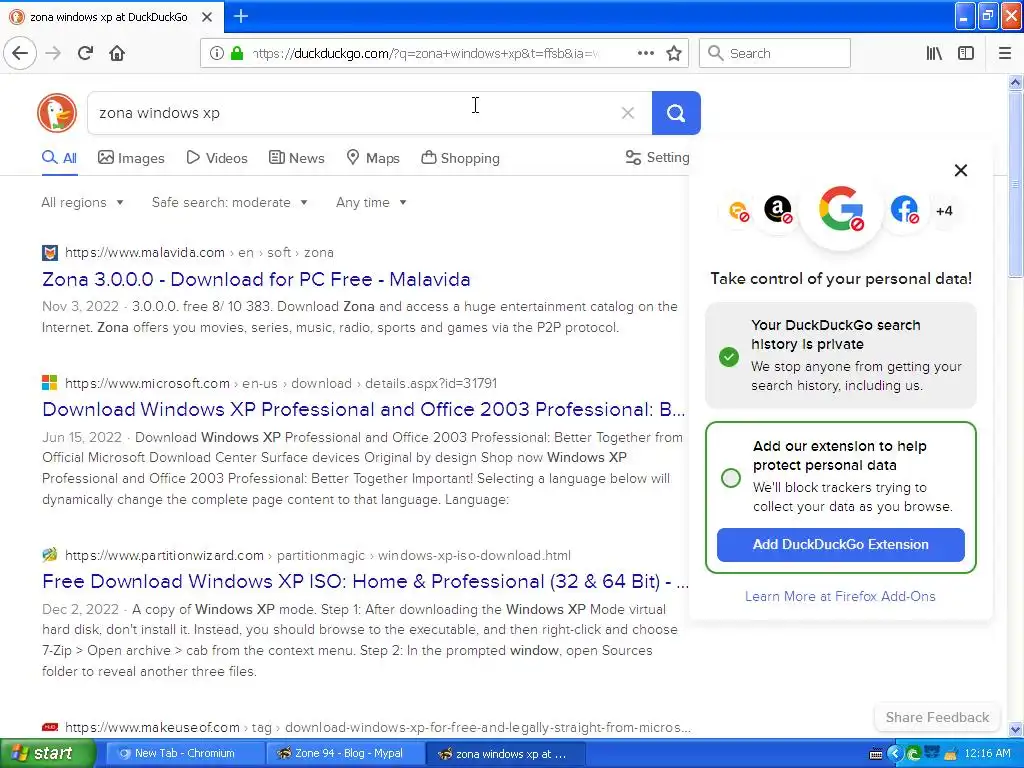The image size is (1024, 768).
Task: Click the unchecked extension circle indicator
Action: pyautogui.click(x=731, y=478)
